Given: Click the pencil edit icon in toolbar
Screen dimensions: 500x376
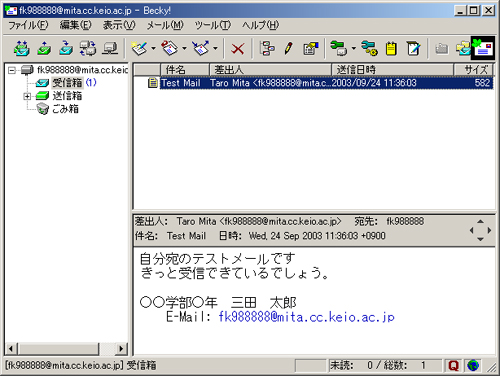Looking at the screenshot, I should (x=288, y=48).
